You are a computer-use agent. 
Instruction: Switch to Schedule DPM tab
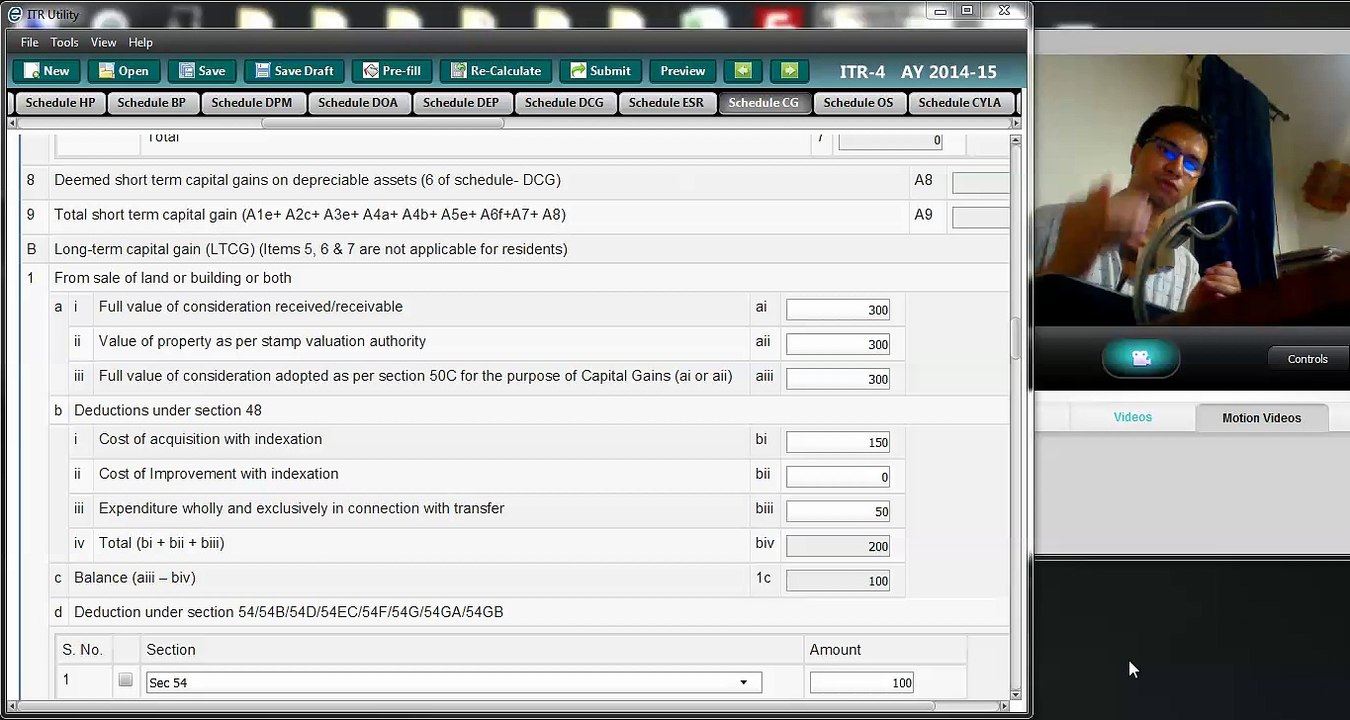(251, 103)
